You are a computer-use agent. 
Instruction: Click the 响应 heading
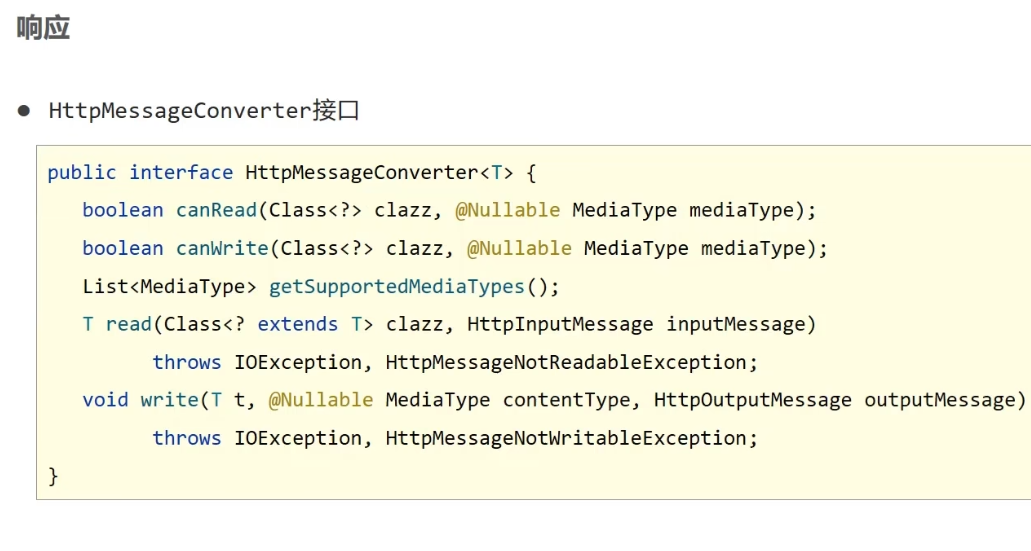click(x=43, y=28)
